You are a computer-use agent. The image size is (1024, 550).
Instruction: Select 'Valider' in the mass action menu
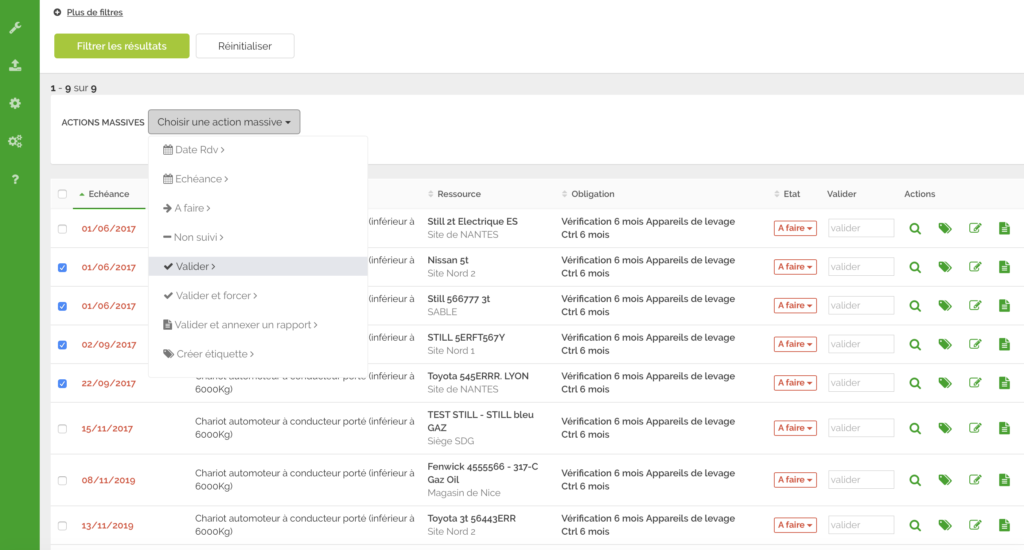(x=195, y=267)
